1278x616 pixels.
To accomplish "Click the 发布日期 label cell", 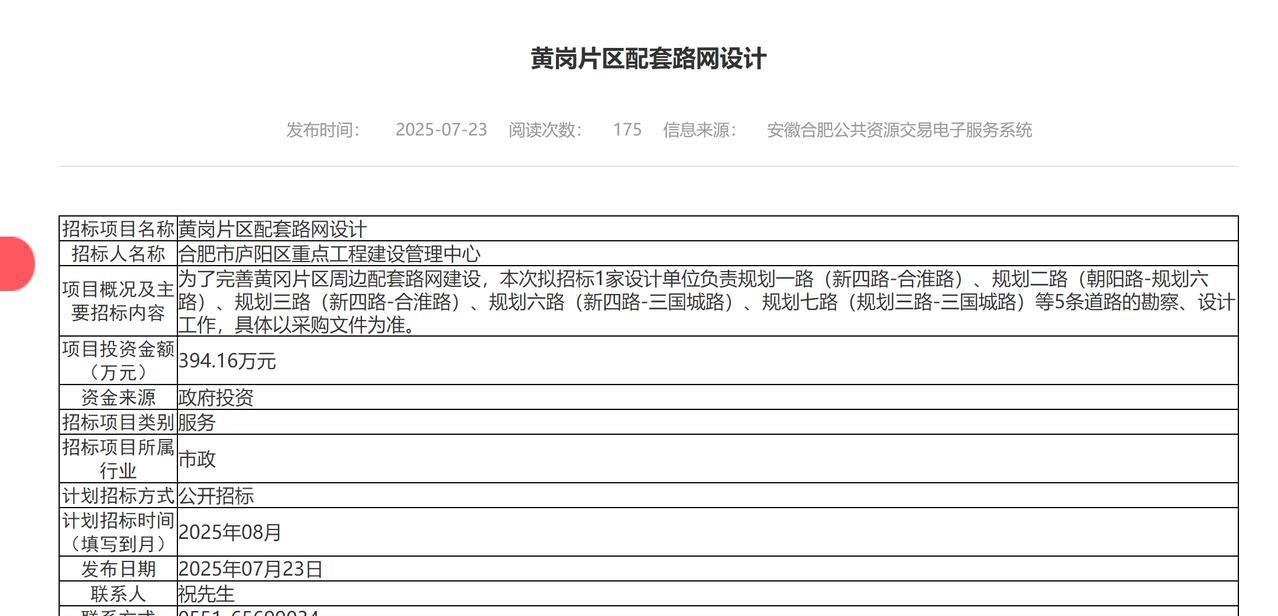I will click(118, 569).
